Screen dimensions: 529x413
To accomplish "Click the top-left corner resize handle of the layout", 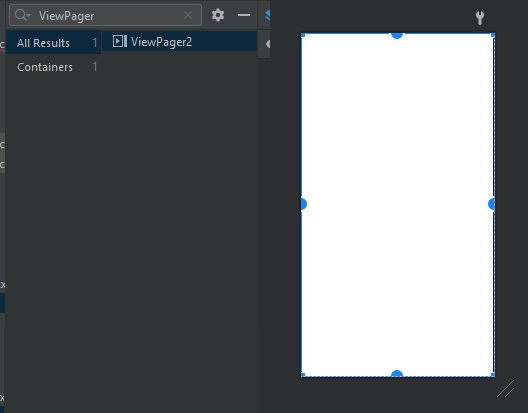I will pyautogui.click(x=303, y=35).
